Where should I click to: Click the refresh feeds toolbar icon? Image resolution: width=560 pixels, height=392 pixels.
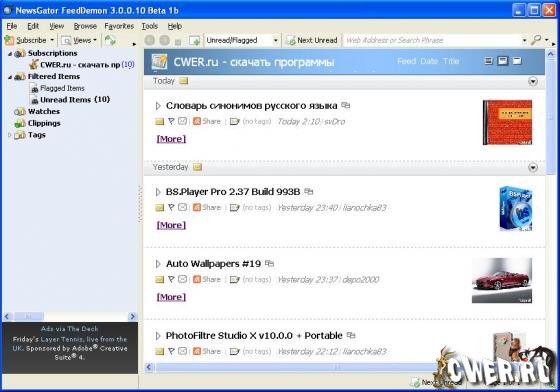(110, 40)
